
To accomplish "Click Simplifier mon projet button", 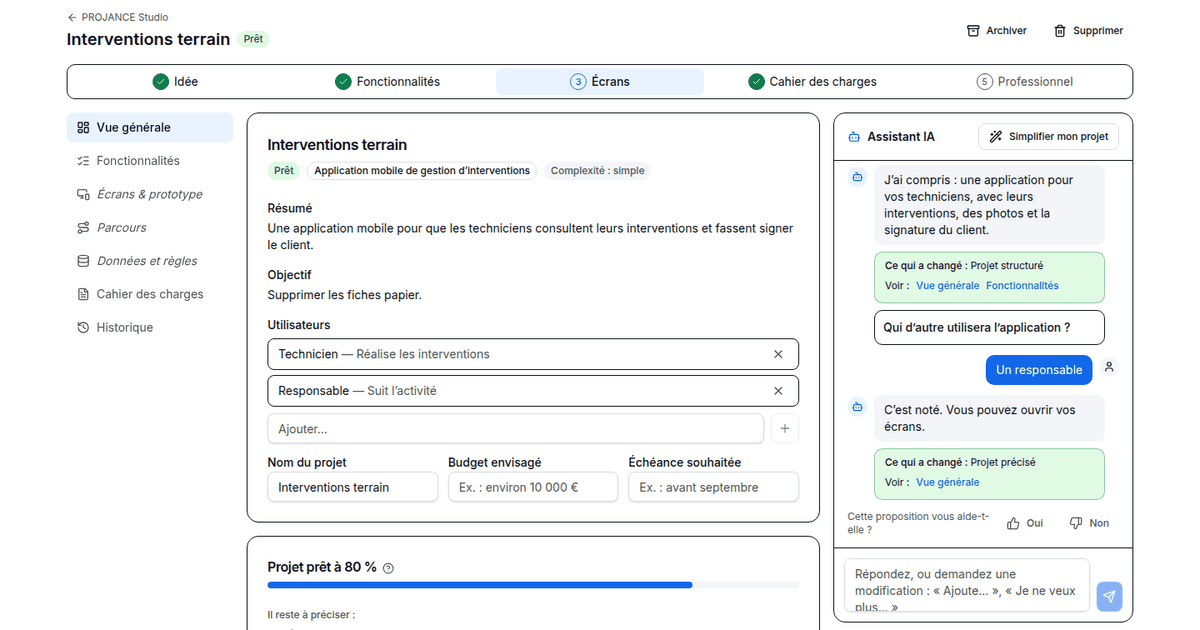I will click(x=1049, y=137).
